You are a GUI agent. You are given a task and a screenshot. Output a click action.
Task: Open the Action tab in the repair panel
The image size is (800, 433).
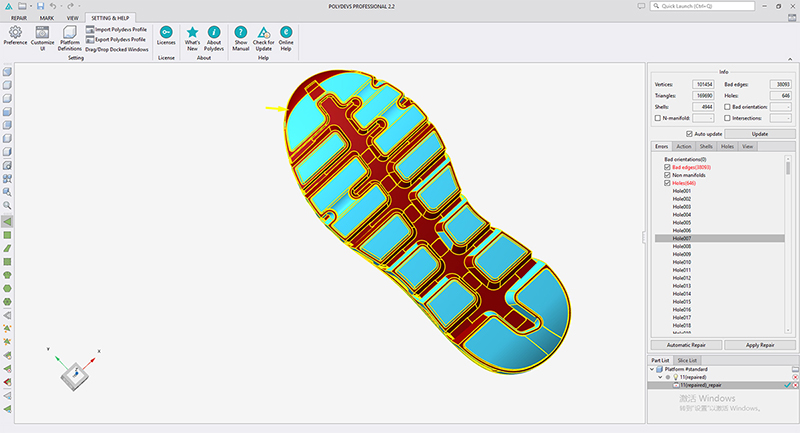pyautogui.click(x=684, y=146)
